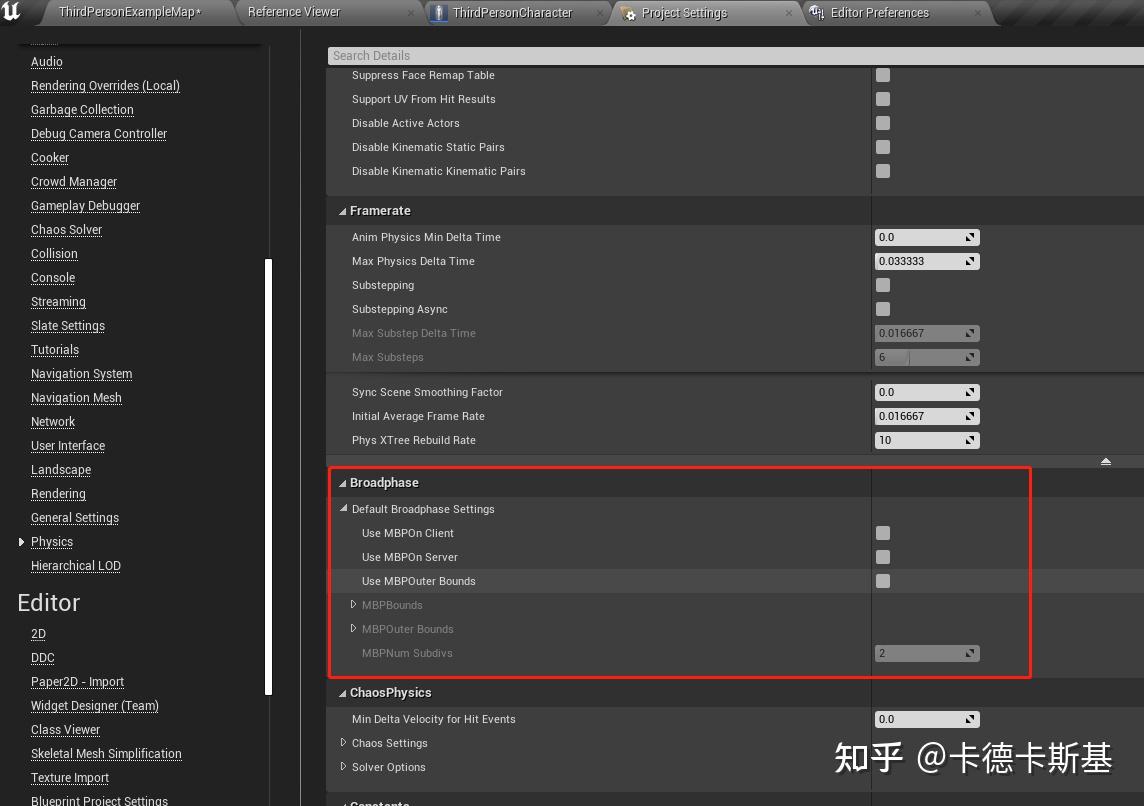Viewport: 1144px width, 806px height.
Task: Toggle the Disable Active Actors checkbox
Action: pyautogui.click(x=883, y=123)
